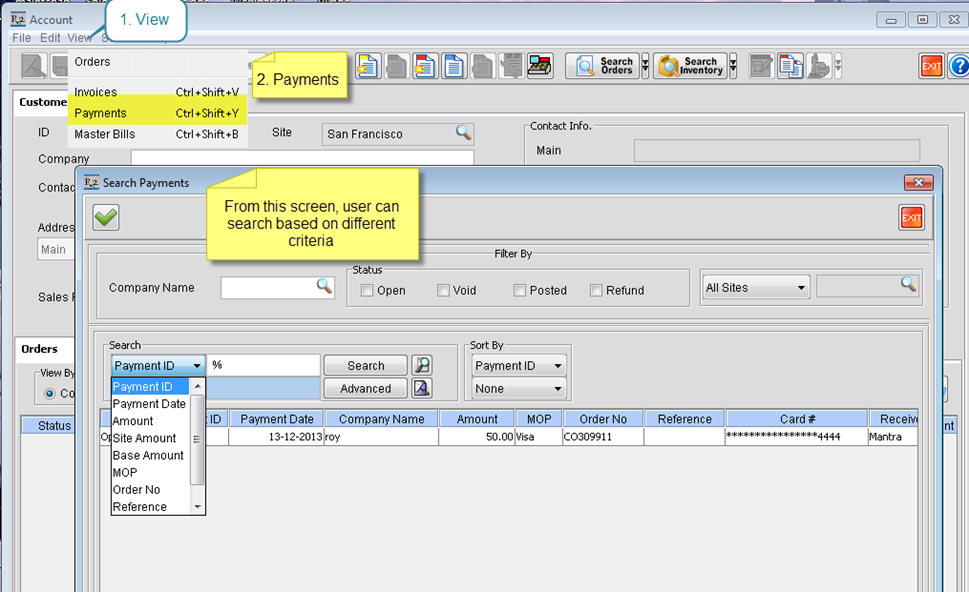
Task: Open the Search Inventory toolbar button
Action: [690, 66]
